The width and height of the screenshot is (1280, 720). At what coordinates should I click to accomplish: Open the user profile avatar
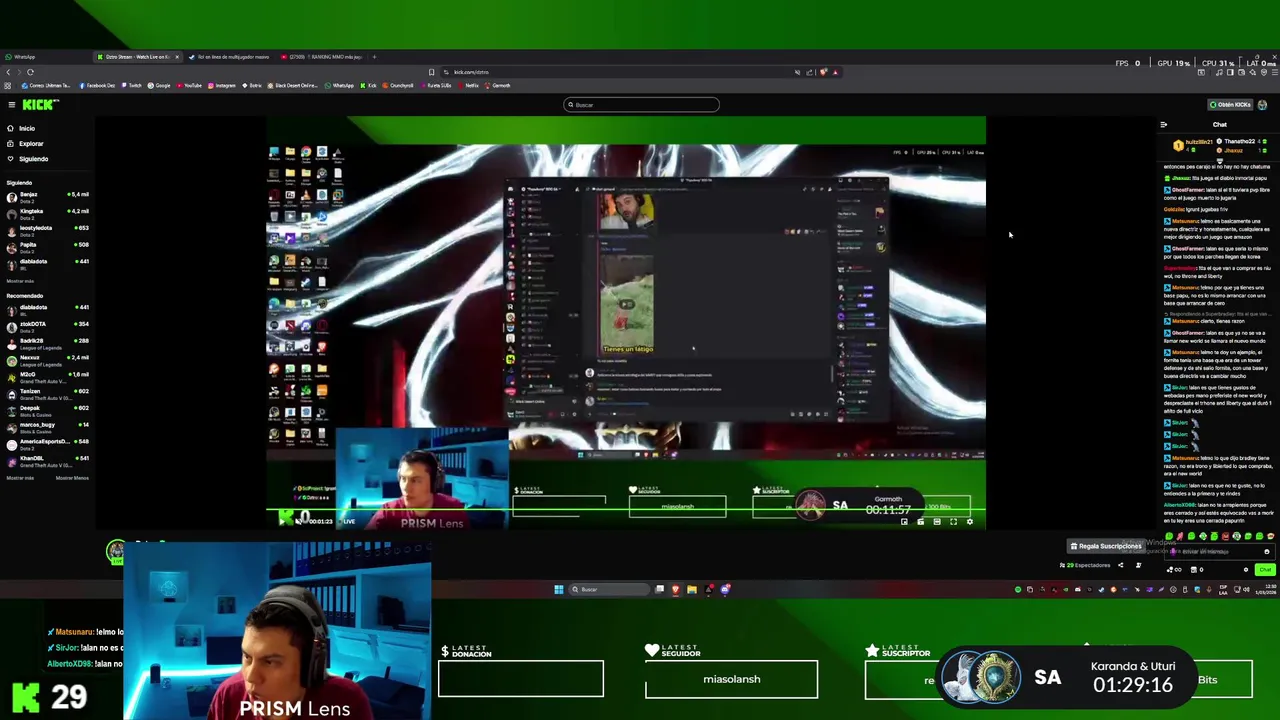pos(1262,105)
